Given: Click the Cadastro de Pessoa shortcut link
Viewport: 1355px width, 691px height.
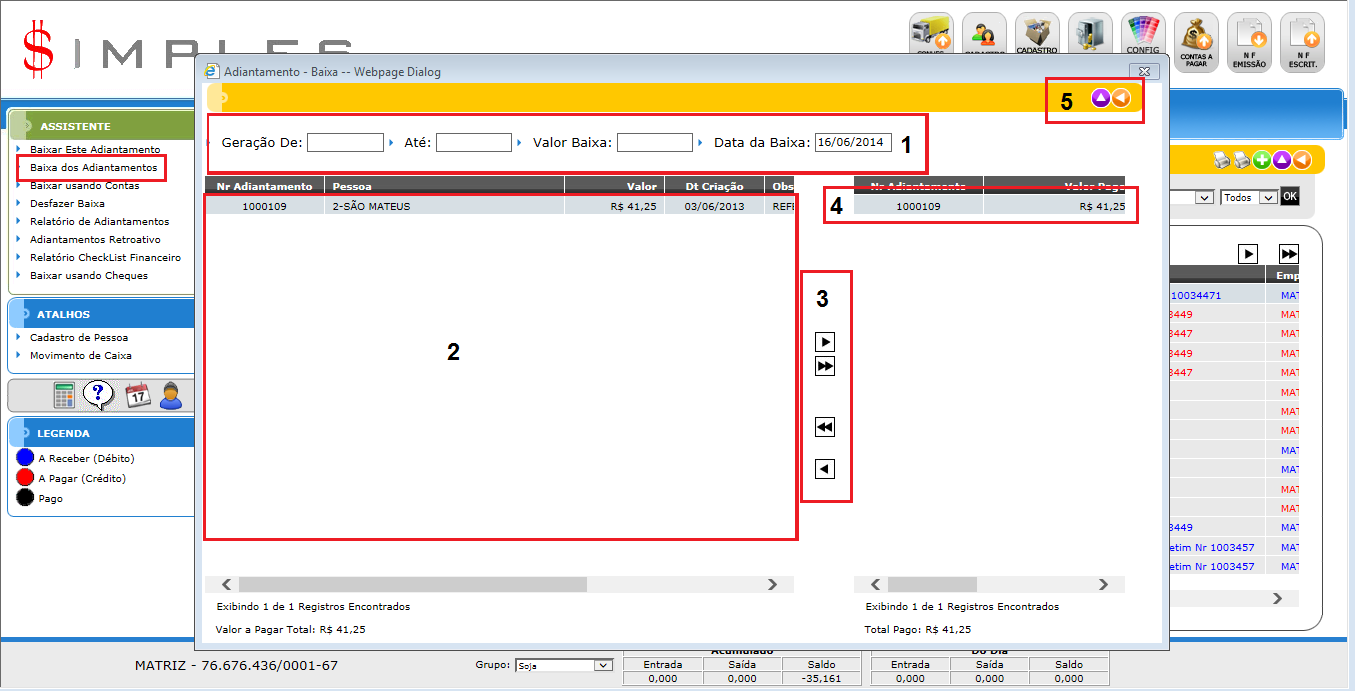Looking at the screenshot, I should pyautogui.click(x=78, y=337).
